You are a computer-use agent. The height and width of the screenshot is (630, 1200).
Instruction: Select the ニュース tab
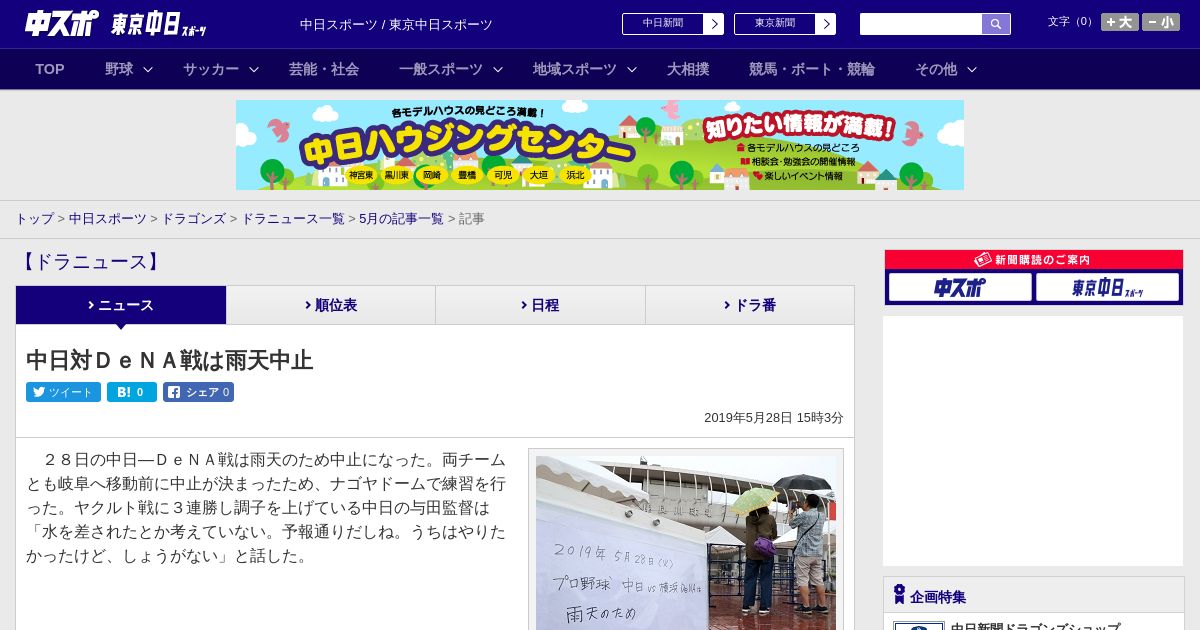121,305
